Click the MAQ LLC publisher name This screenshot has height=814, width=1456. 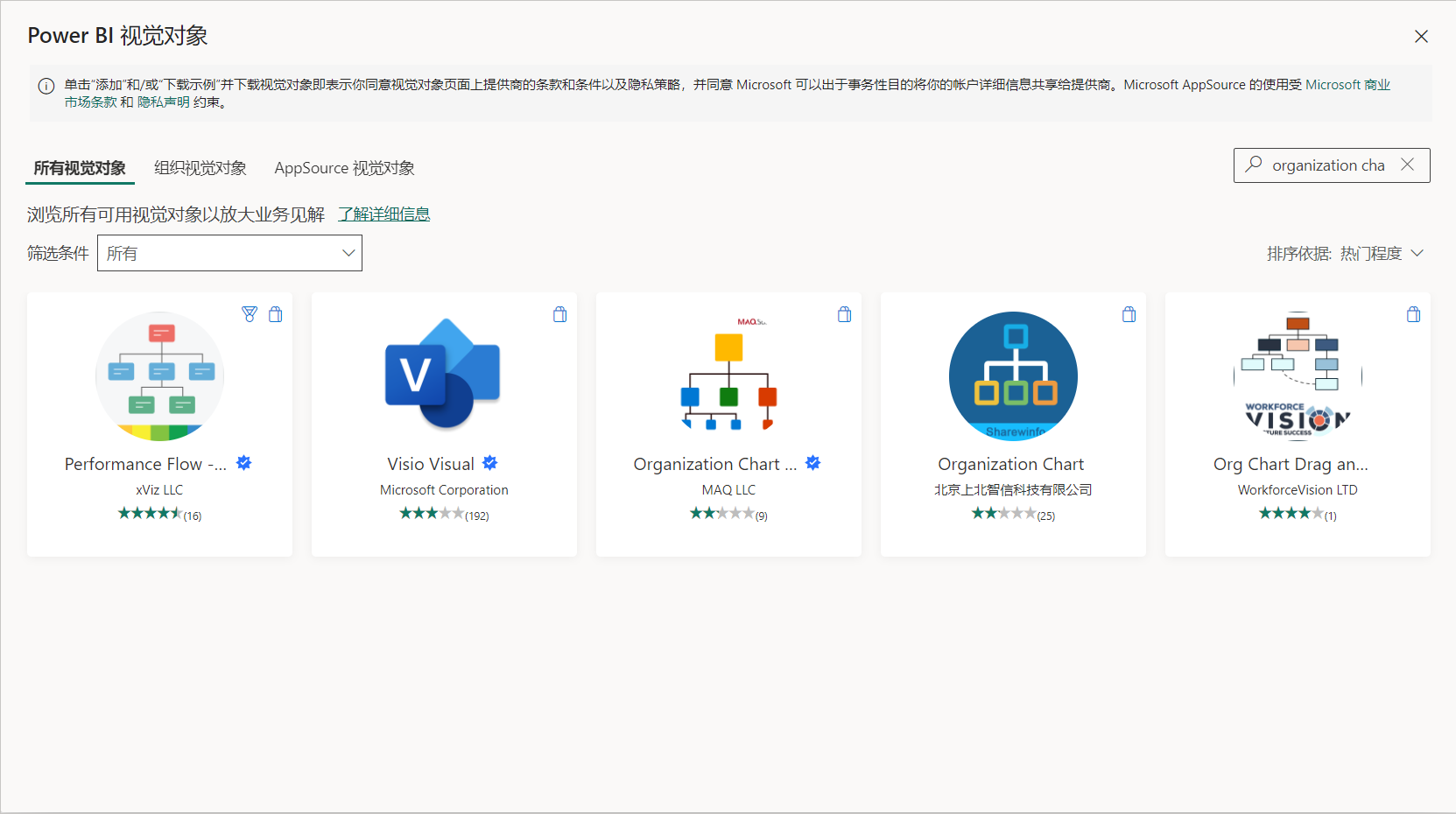coord(728,490)
